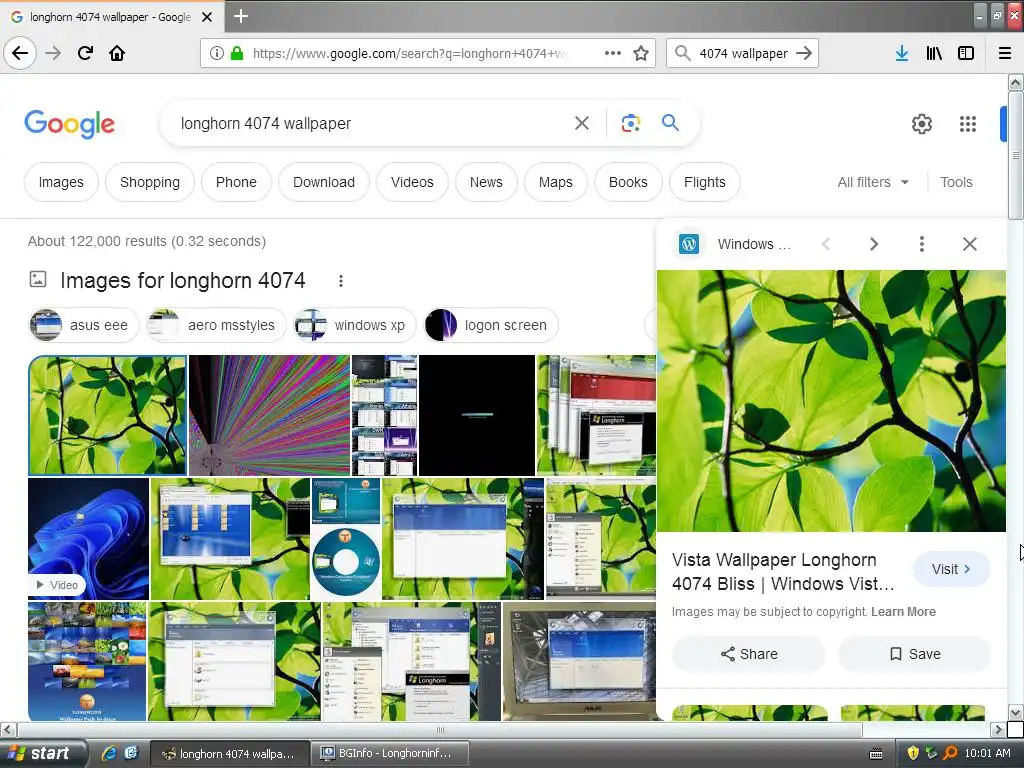Clear the Google search query with X
Viewport: 1024px width, 768px height.
tap(582, 123)
